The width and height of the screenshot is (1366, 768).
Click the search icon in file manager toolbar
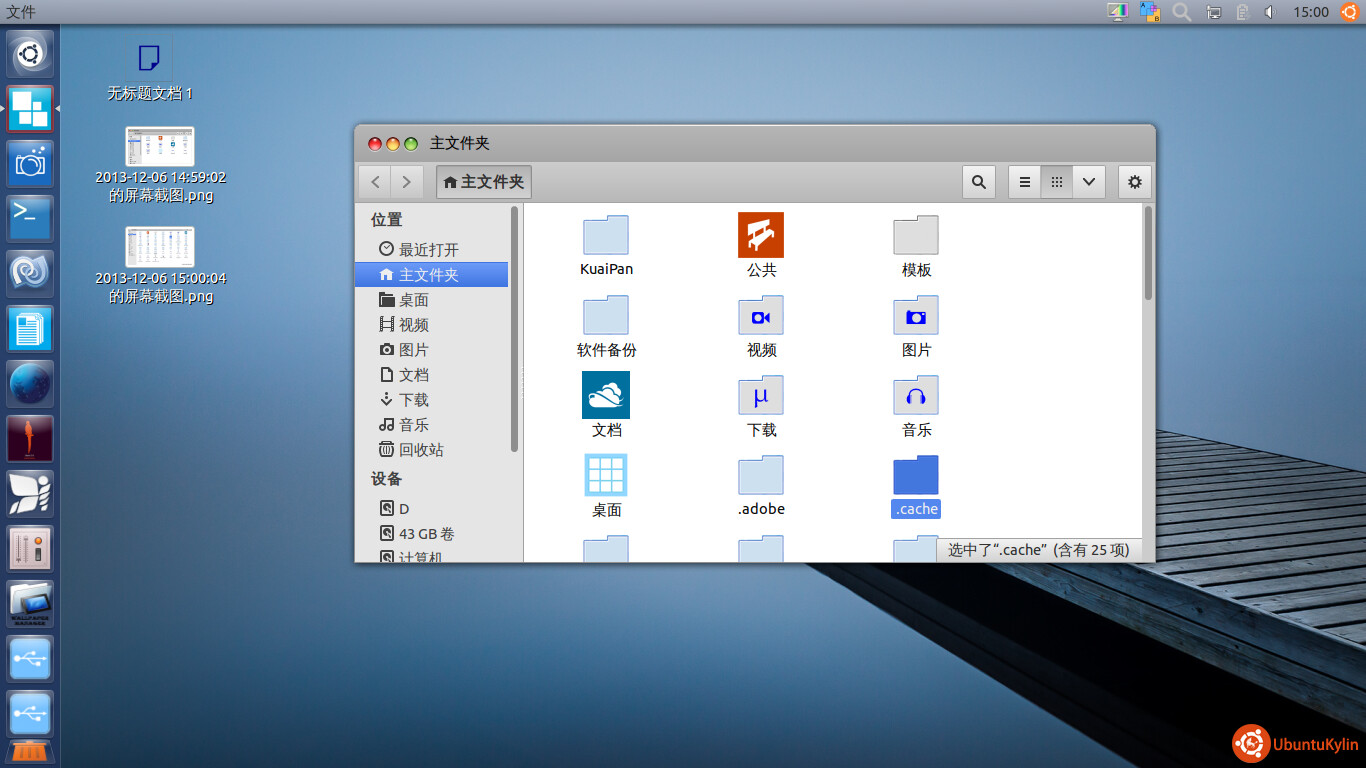click(978, 182)
